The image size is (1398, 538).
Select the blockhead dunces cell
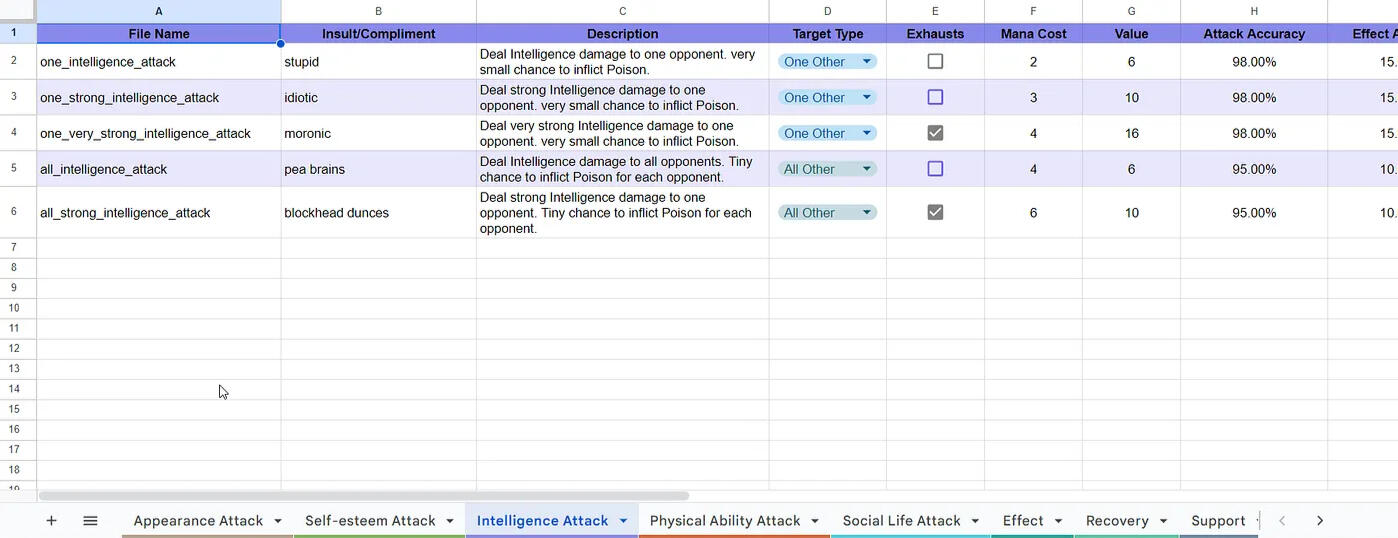click(x=378, y=212)
